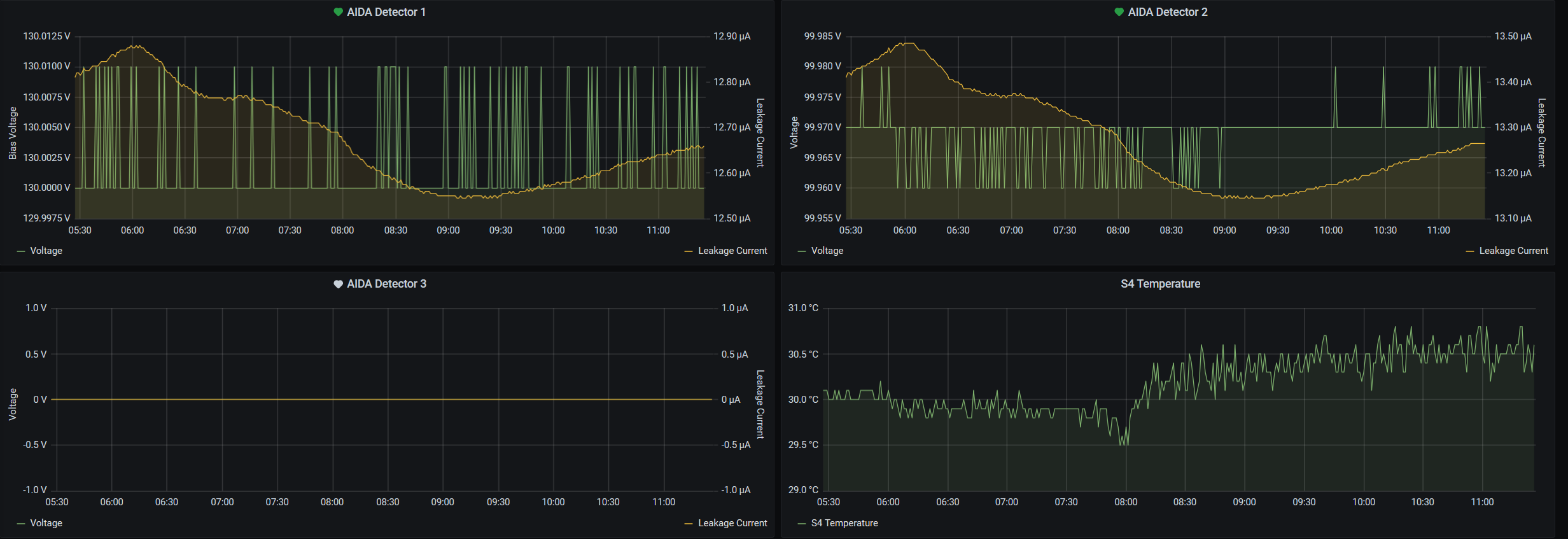The image size is (1568, 539).
Task: Toggle the S4 Temperature label in the legend
Action: point(844,523)
